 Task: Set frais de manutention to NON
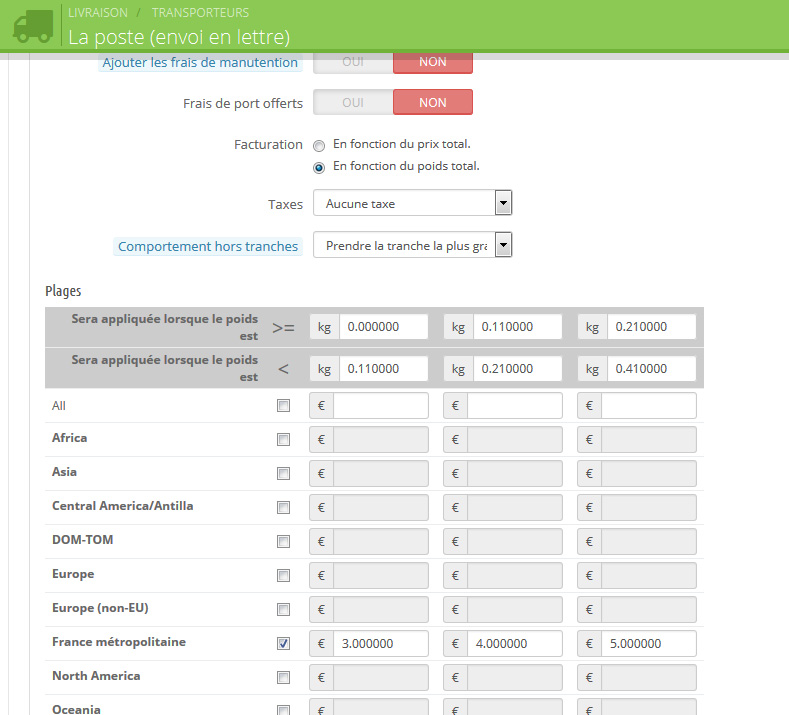pos(433,62)
